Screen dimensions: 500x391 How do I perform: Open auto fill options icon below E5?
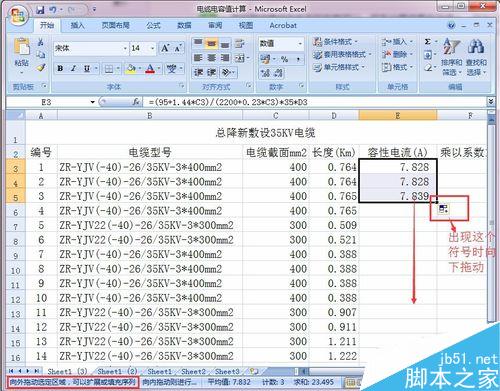pos(443,209)
